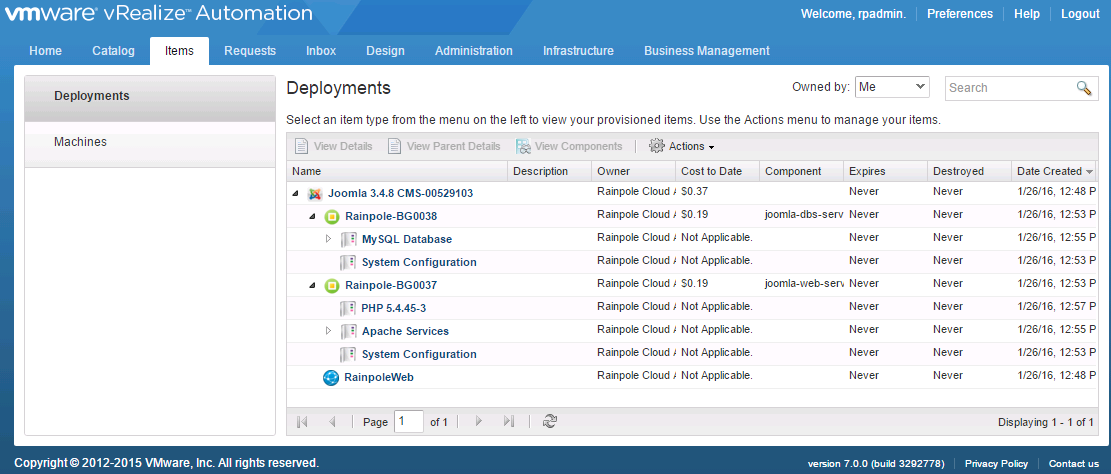Open the Catalog tab
Viewport: 1111px width, 474px height.
click(113, 51)
